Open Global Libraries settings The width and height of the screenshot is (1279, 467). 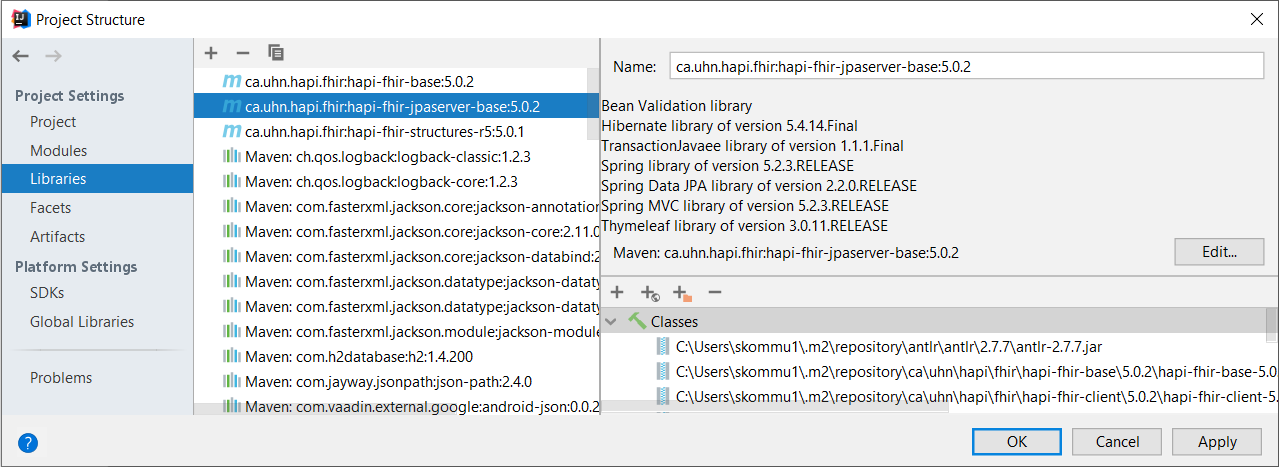(82, 322)
